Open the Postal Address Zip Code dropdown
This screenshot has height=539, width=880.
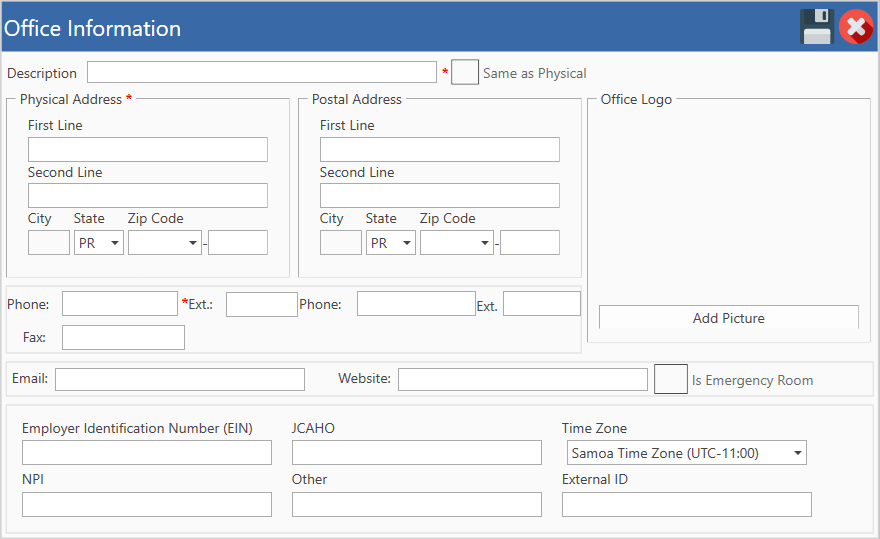coord(457,243)
